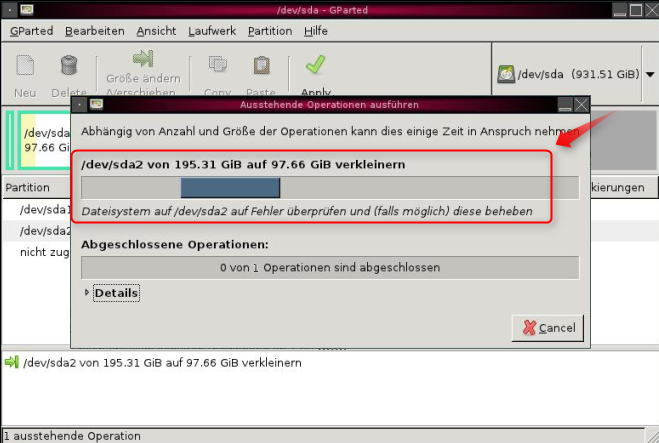Open the /dev/sda device dropdown arrow
Viewport: 659px width, 443px height.
[x=650, y=74]
